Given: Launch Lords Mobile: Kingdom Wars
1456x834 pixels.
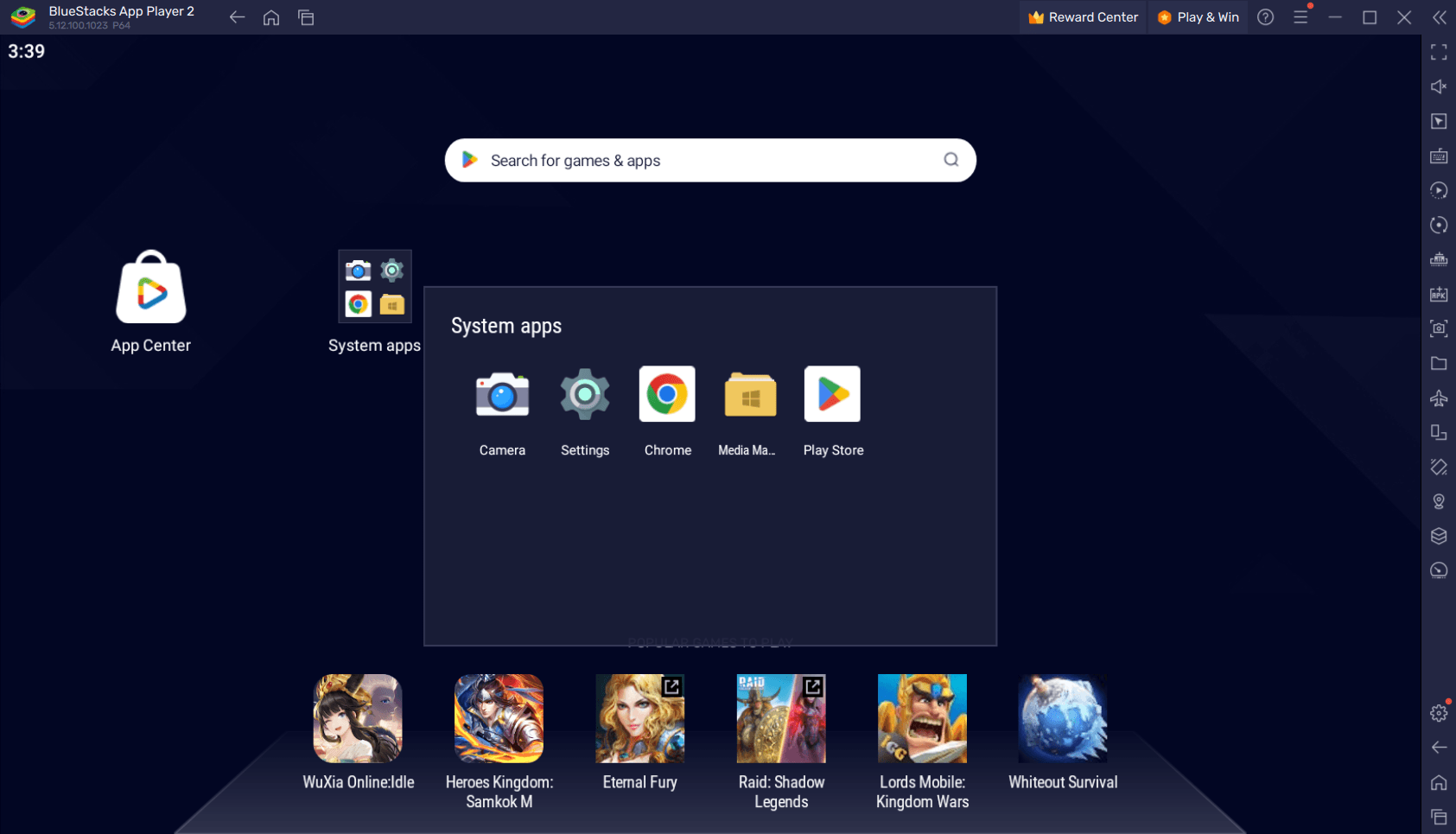Looking at the screenshot, I should coord(922,718).
